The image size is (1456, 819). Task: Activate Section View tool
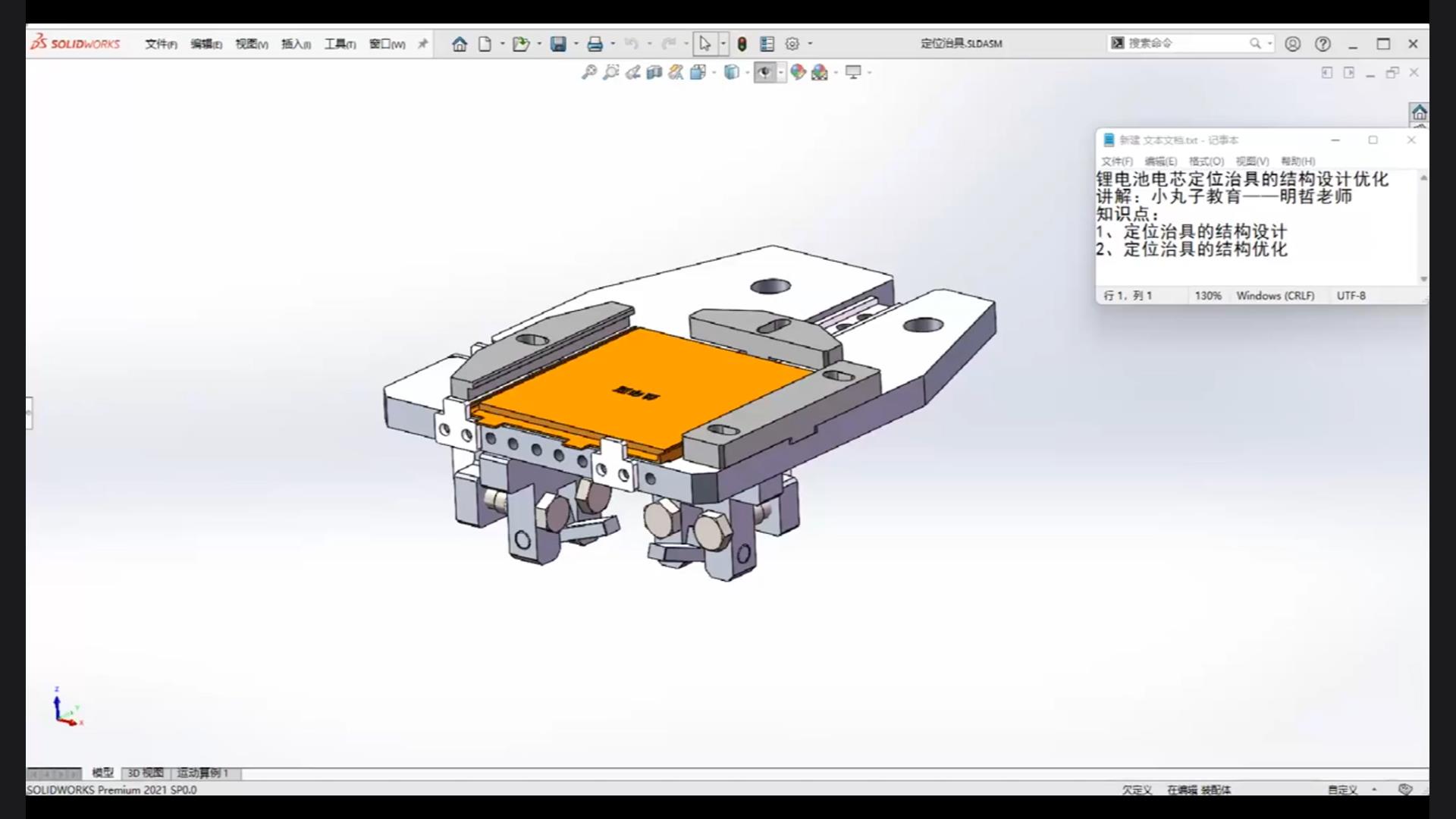(x=654, y=72)
